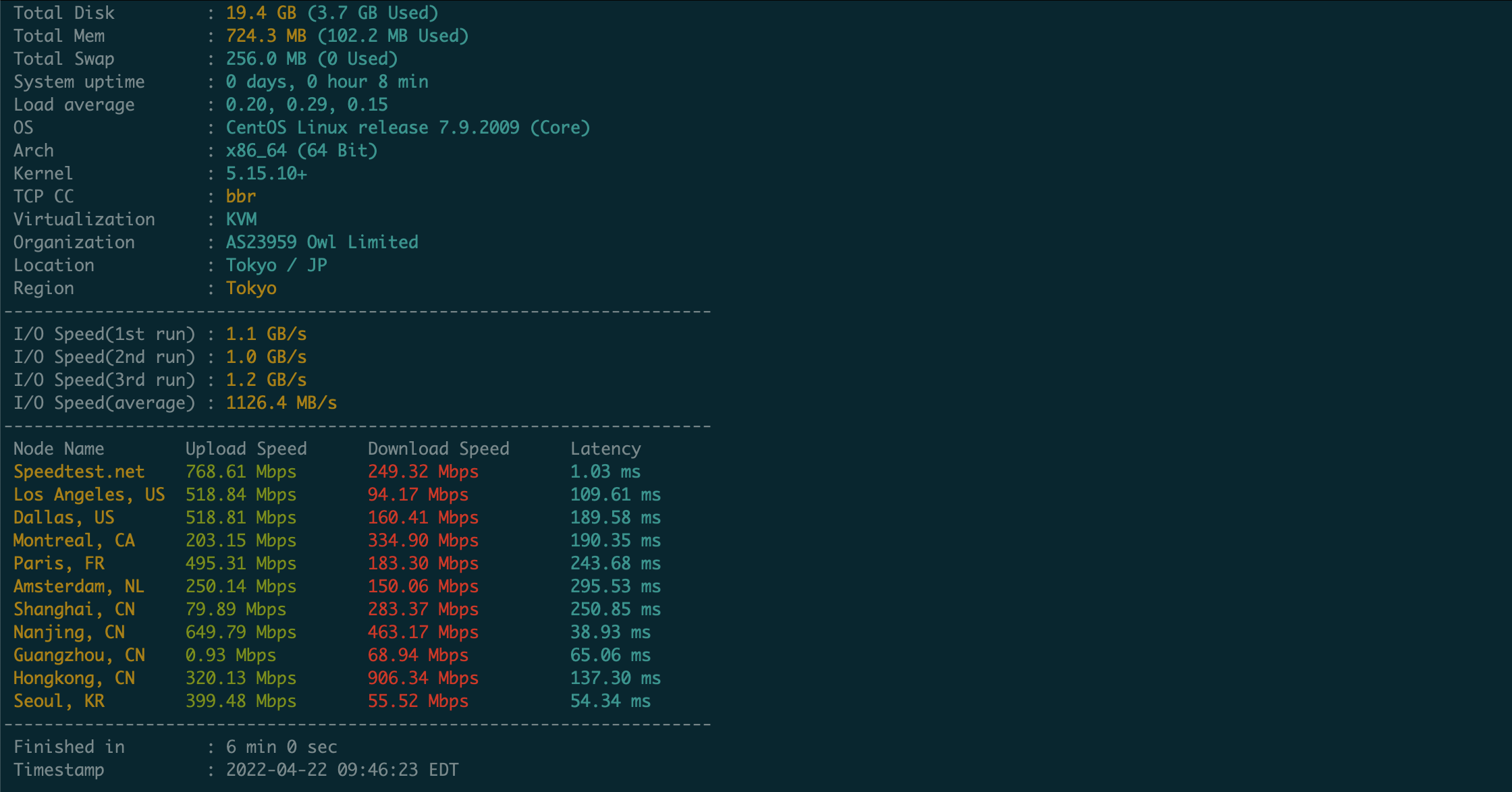Click Shanghai upload "79.89 Mbps"
The height and width of the screenshot is (792, 1512).
pos(236,609)
